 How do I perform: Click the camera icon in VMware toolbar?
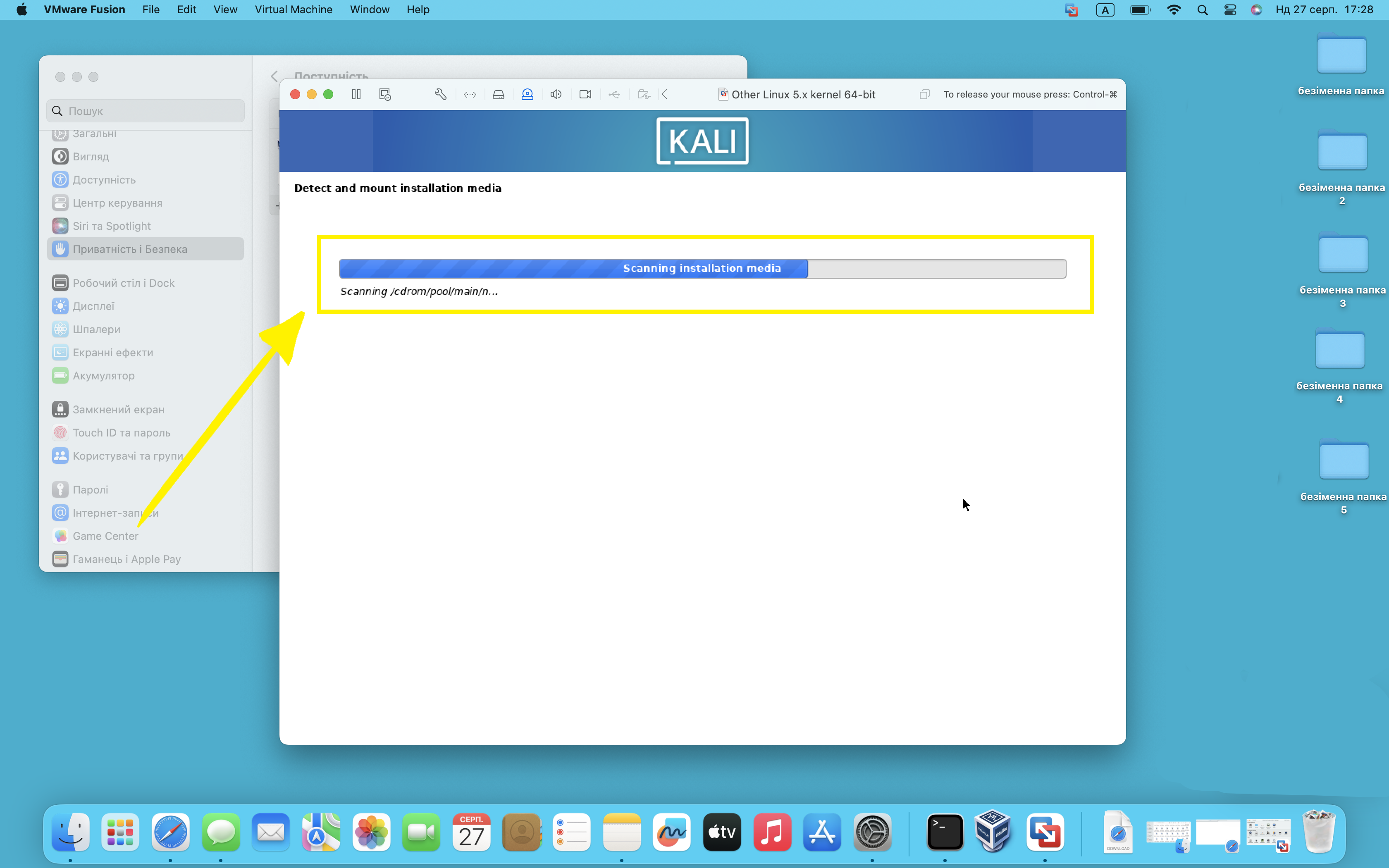tap(585, 94)
